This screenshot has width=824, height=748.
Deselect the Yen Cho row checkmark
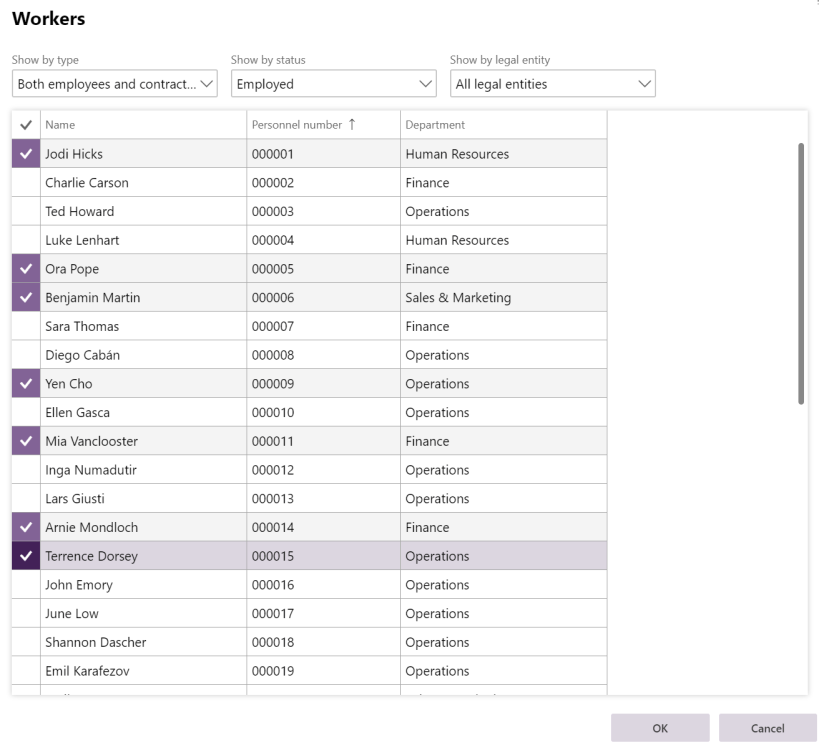point(25,384)
